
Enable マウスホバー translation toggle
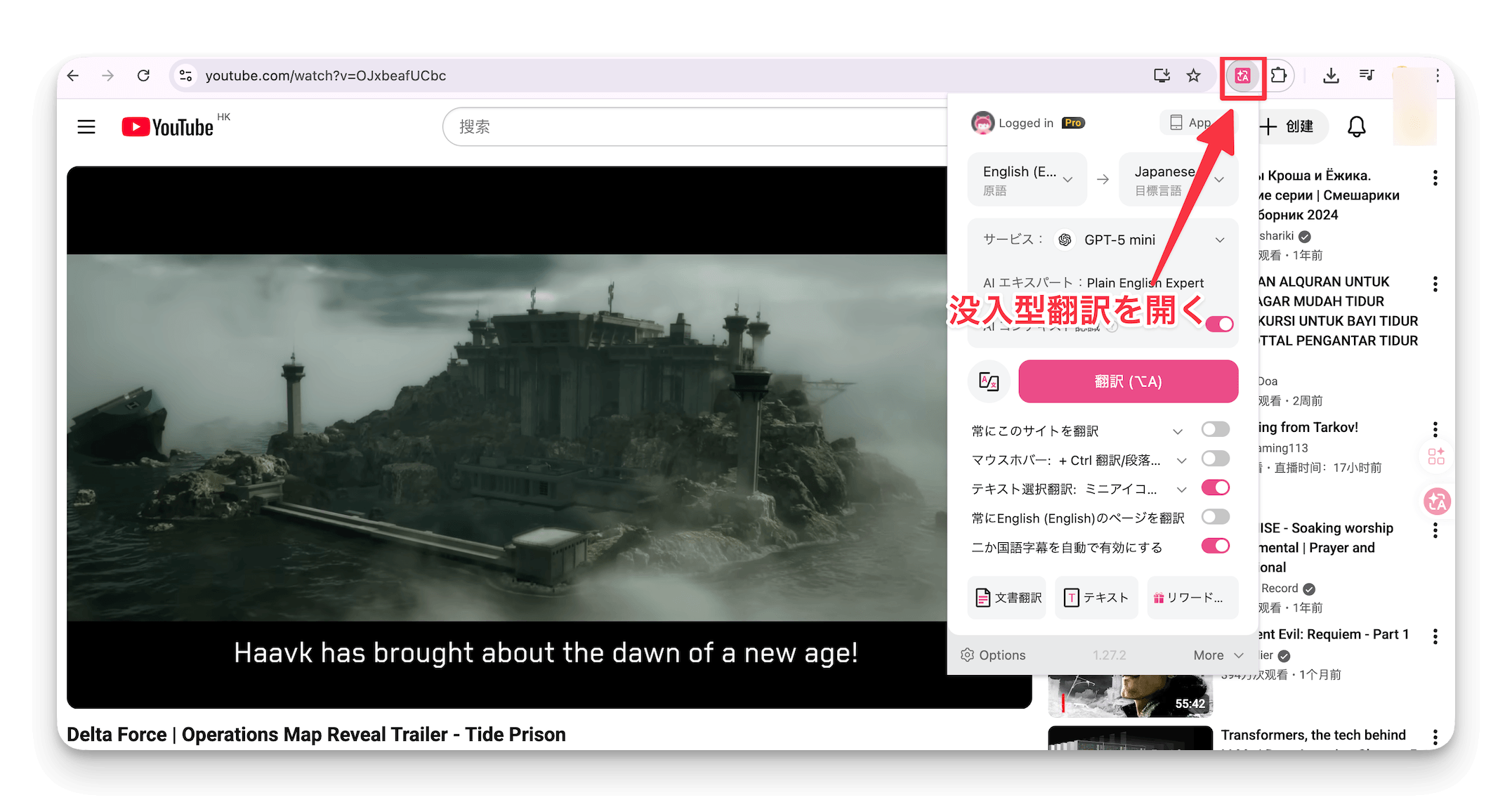coord(1216,459)
